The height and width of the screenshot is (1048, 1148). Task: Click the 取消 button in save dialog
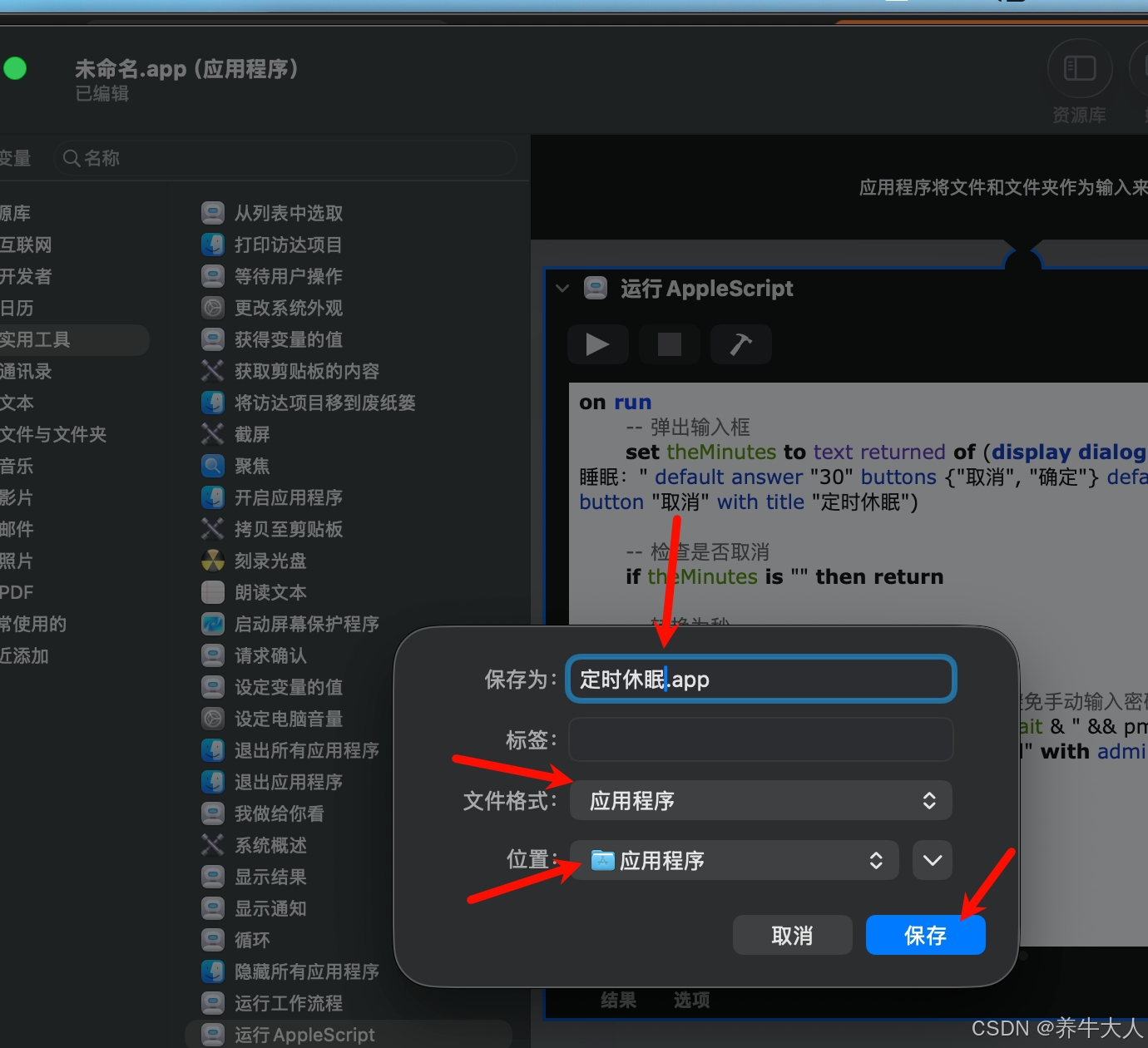click(x=793, y=936)
